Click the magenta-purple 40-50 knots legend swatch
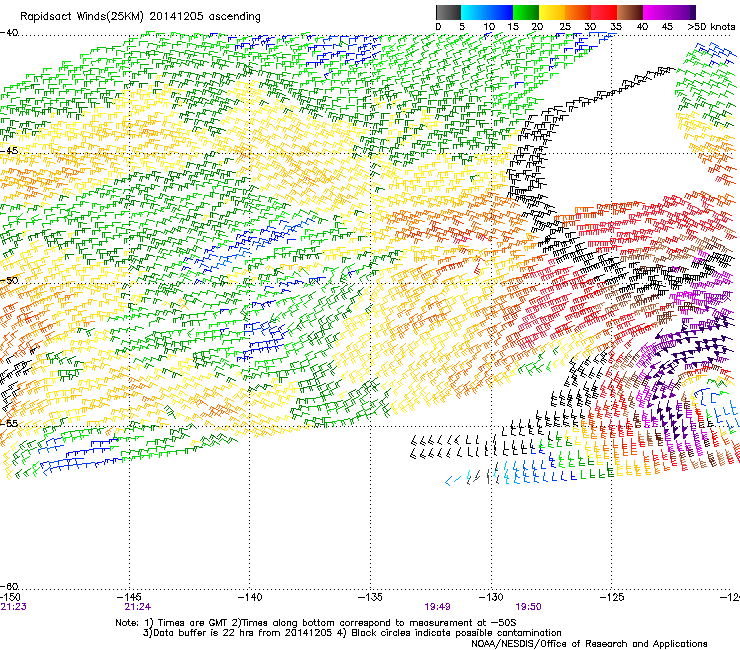This screenshot has height=650, width=740. [x=669, y=12]
